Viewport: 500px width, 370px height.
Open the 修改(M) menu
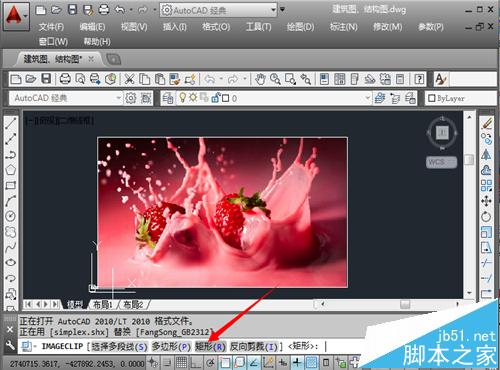click(x=387, y=27)
